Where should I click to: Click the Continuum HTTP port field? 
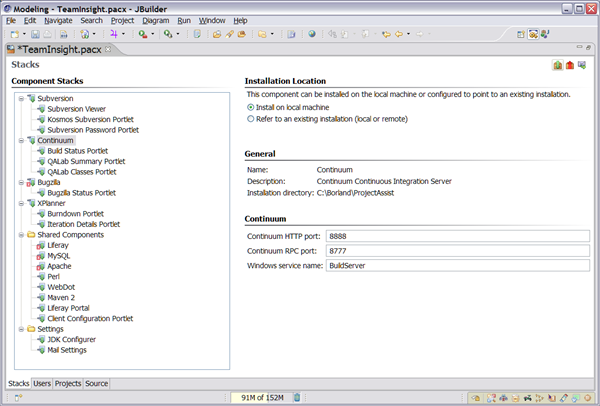[457, 237]
